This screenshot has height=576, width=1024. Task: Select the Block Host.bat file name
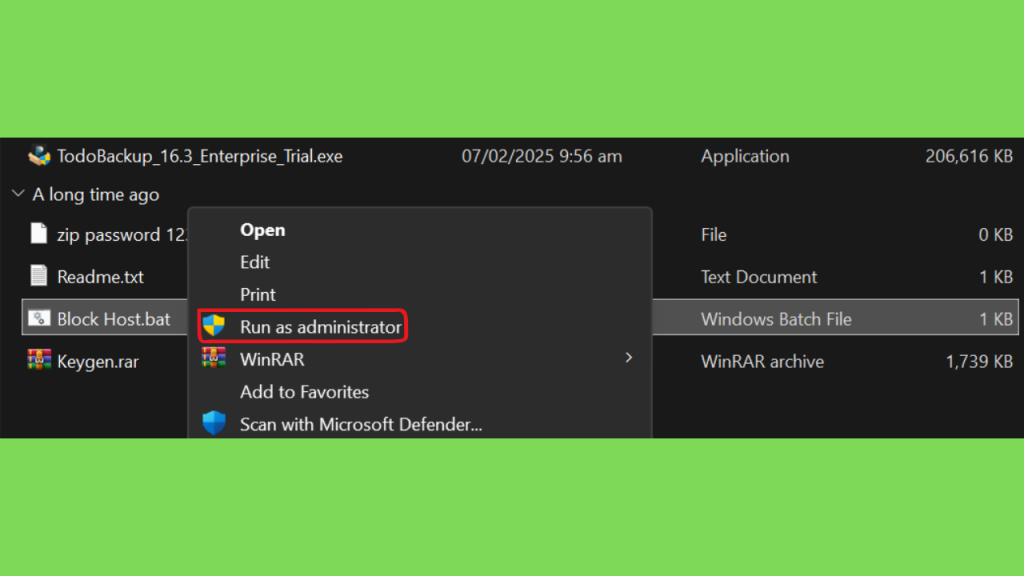(114, 319)
